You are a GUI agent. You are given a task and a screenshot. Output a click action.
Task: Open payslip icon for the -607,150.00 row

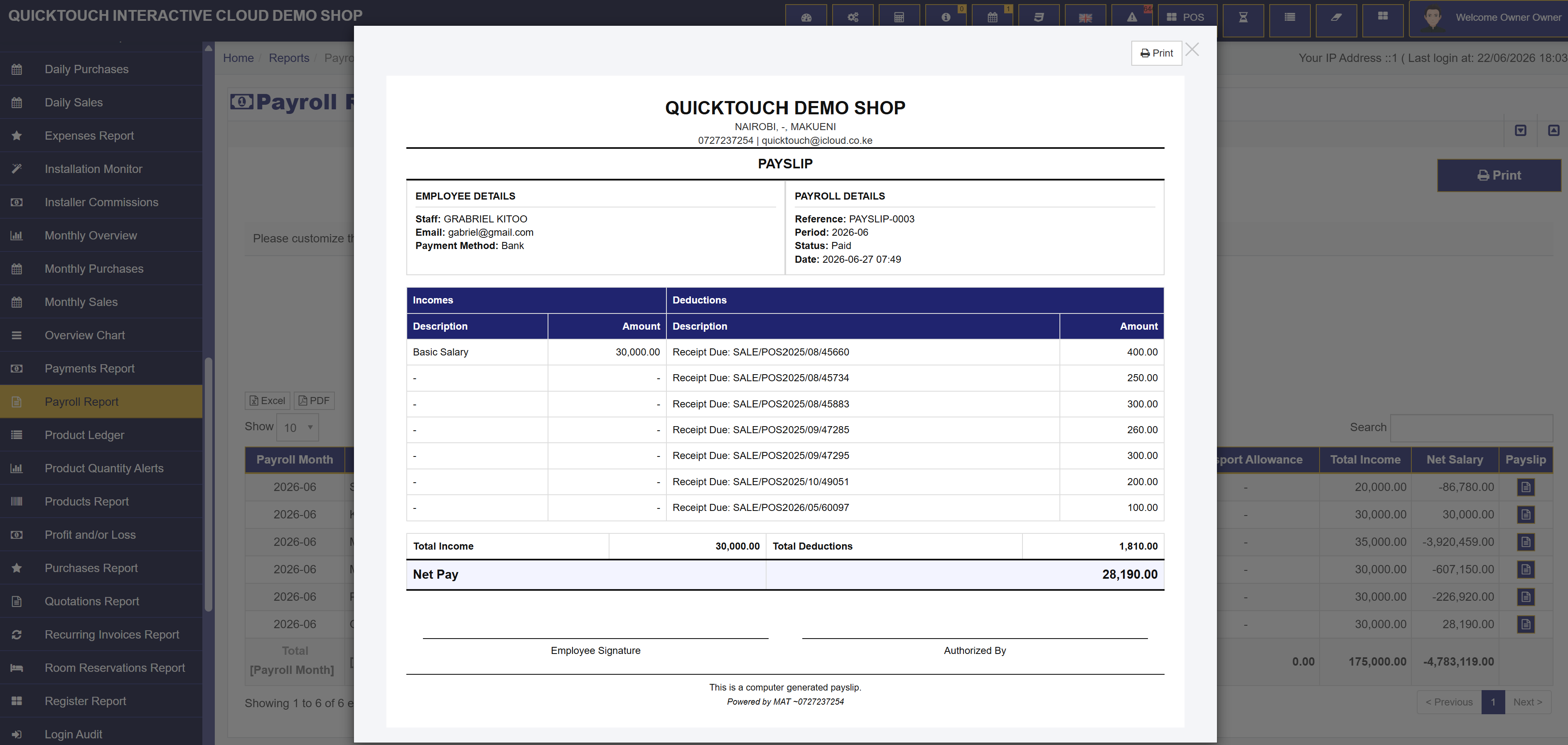(x=1525, y=570)
